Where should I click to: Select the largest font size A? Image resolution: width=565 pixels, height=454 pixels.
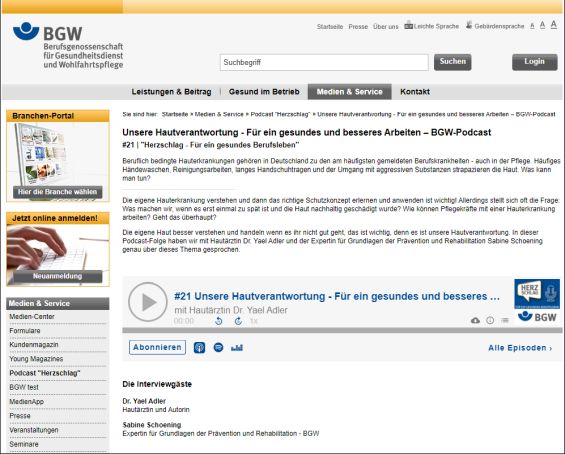[554, 25]
